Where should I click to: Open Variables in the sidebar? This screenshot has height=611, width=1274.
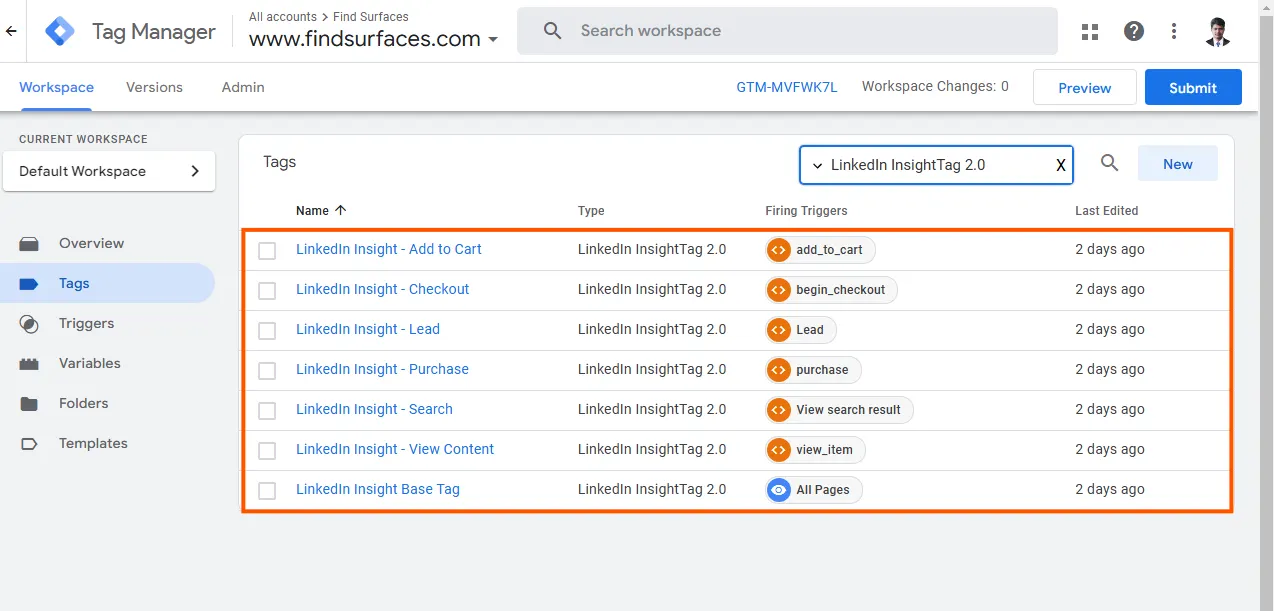[107, 363]
